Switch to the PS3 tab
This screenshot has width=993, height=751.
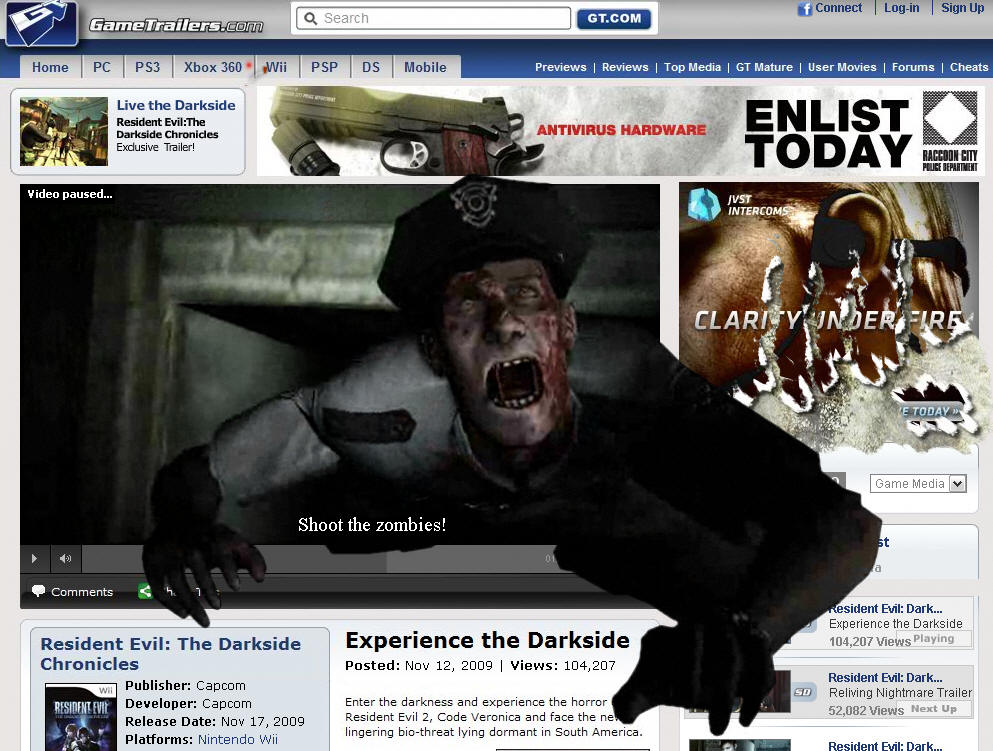click(x=147, y=67)
